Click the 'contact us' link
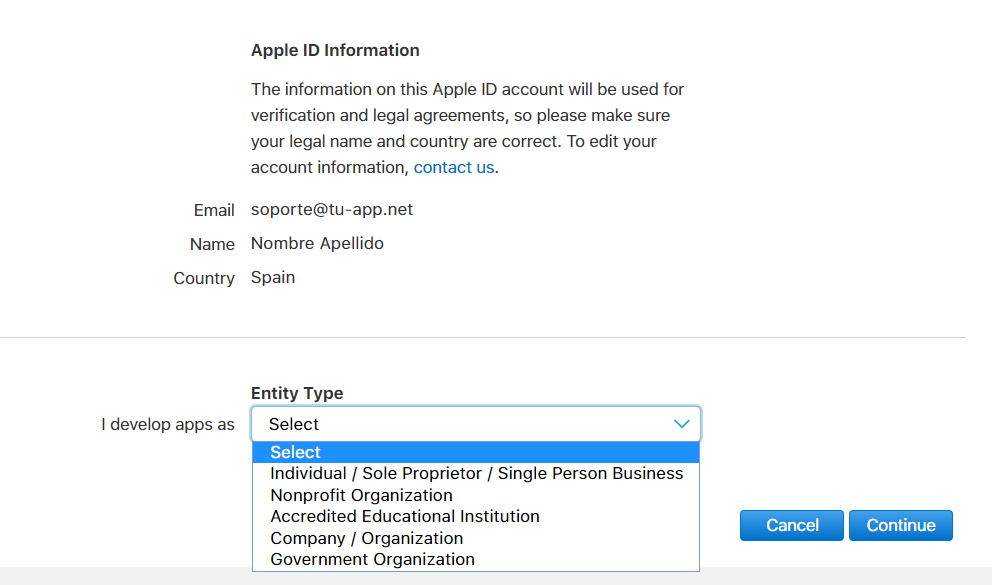 click(453, 168)
